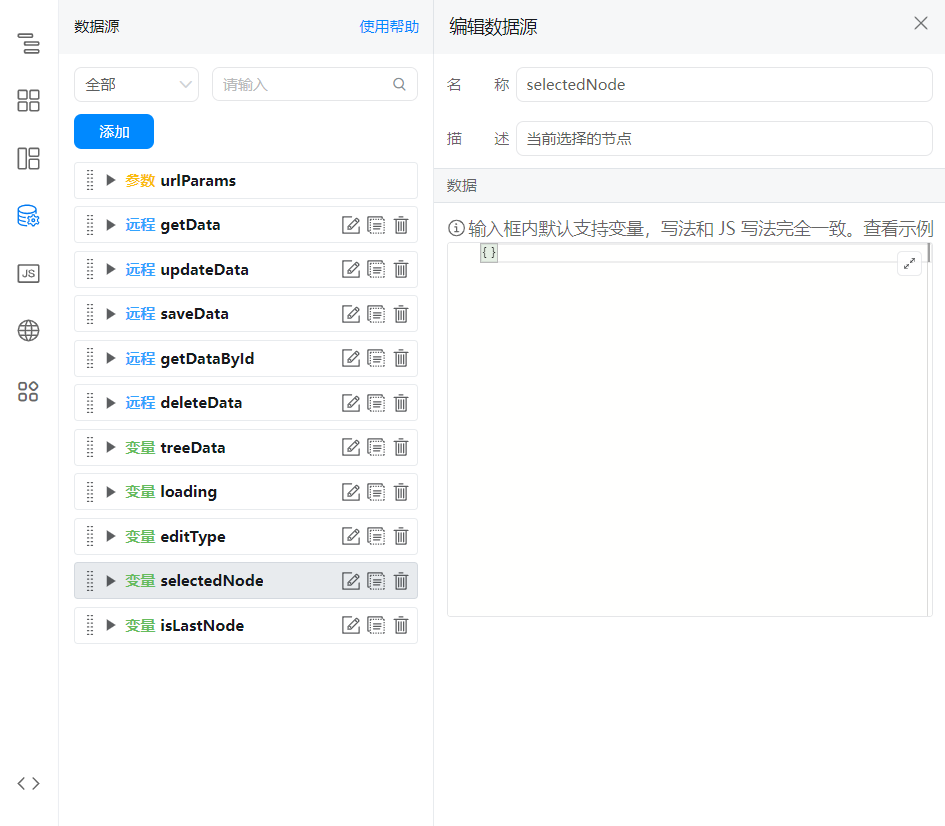Open the 全部 type filter dropdown
The width and height of the screenshot is (945, 826).
(136, 84)
